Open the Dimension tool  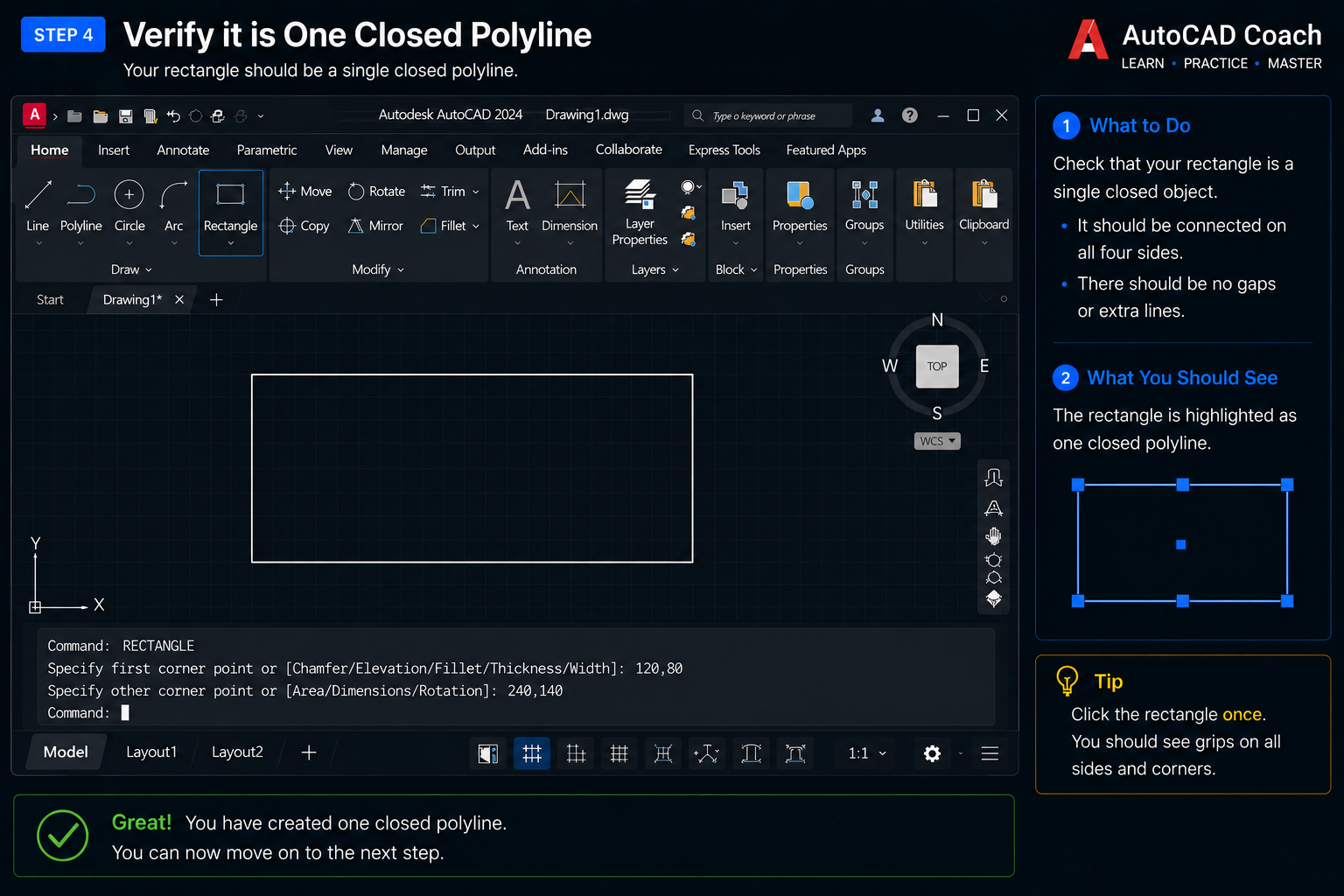point(570,206)
